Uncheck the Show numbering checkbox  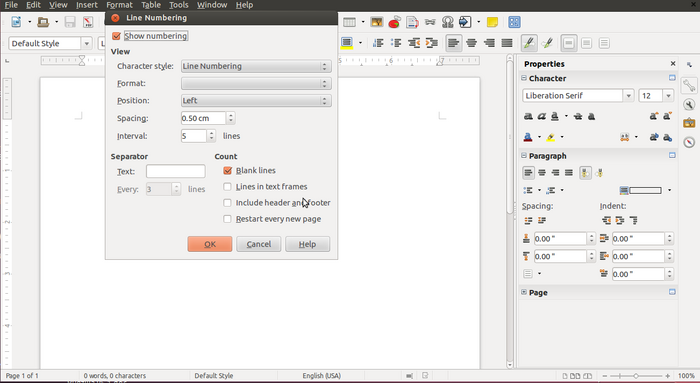pos(117,36)
